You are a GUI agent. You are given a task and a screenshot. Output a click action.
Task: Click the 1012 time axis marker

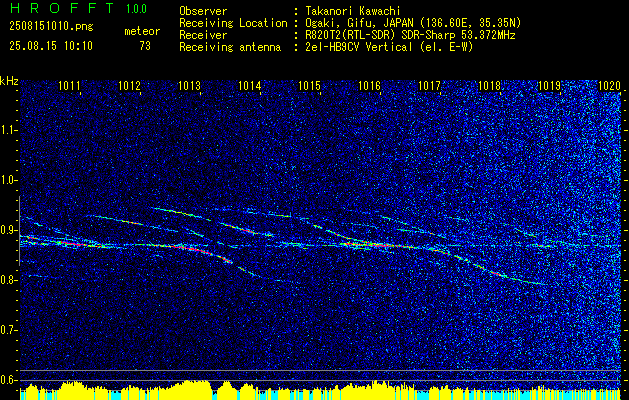pyautogui.click(x=130, y=85)
